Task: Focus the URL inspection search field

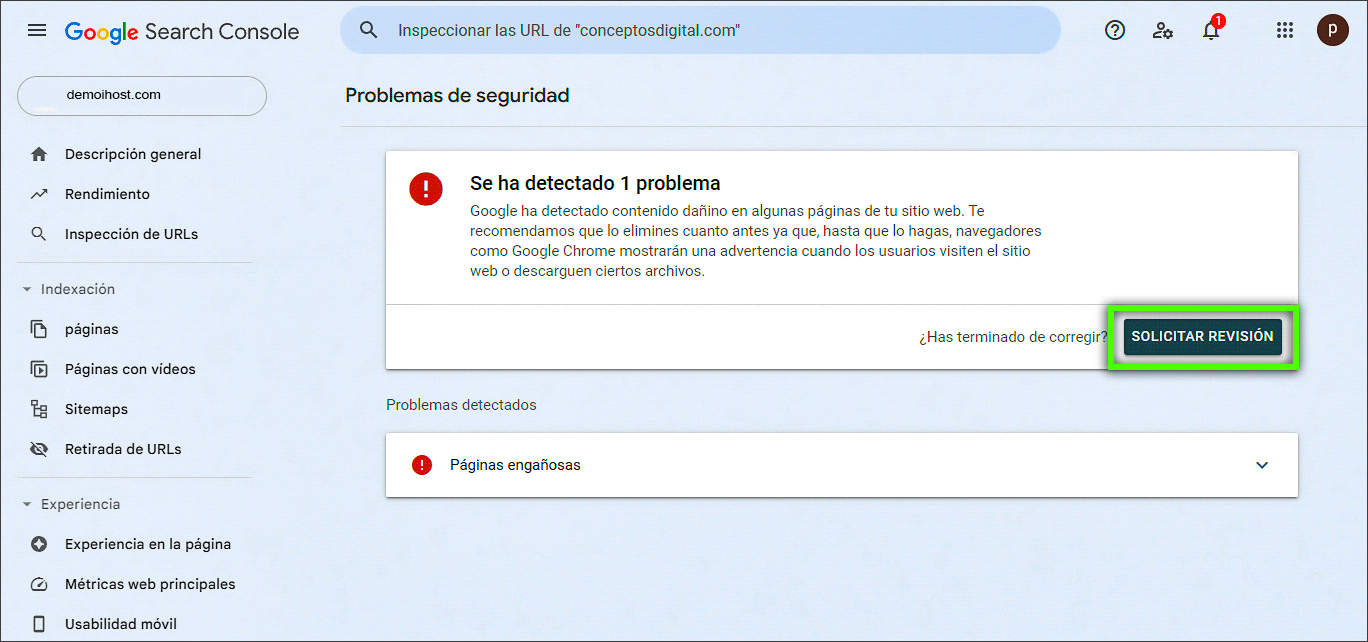Action: (x=700, y=31)
